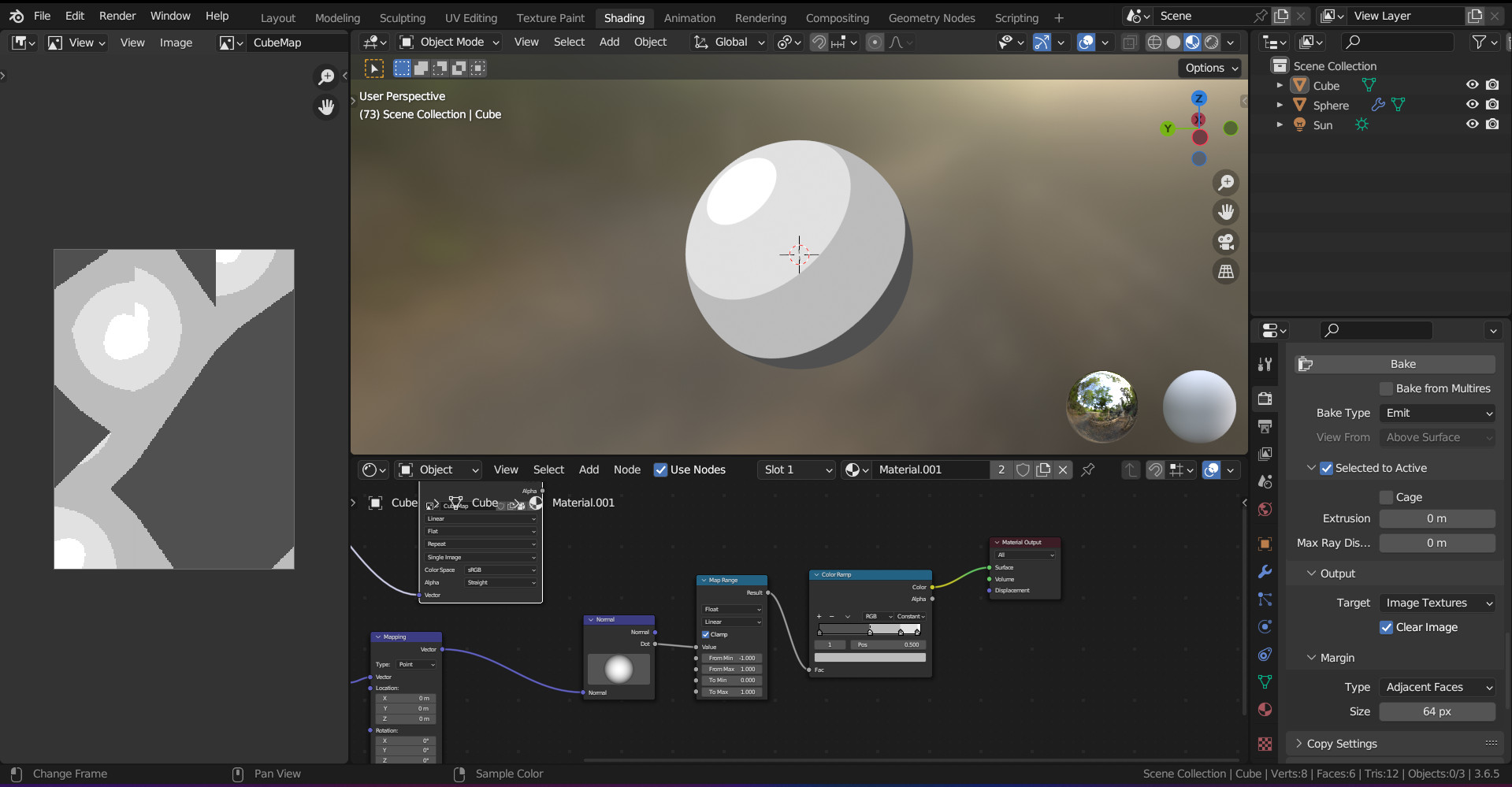Click the Bake button

point(1403,363)
